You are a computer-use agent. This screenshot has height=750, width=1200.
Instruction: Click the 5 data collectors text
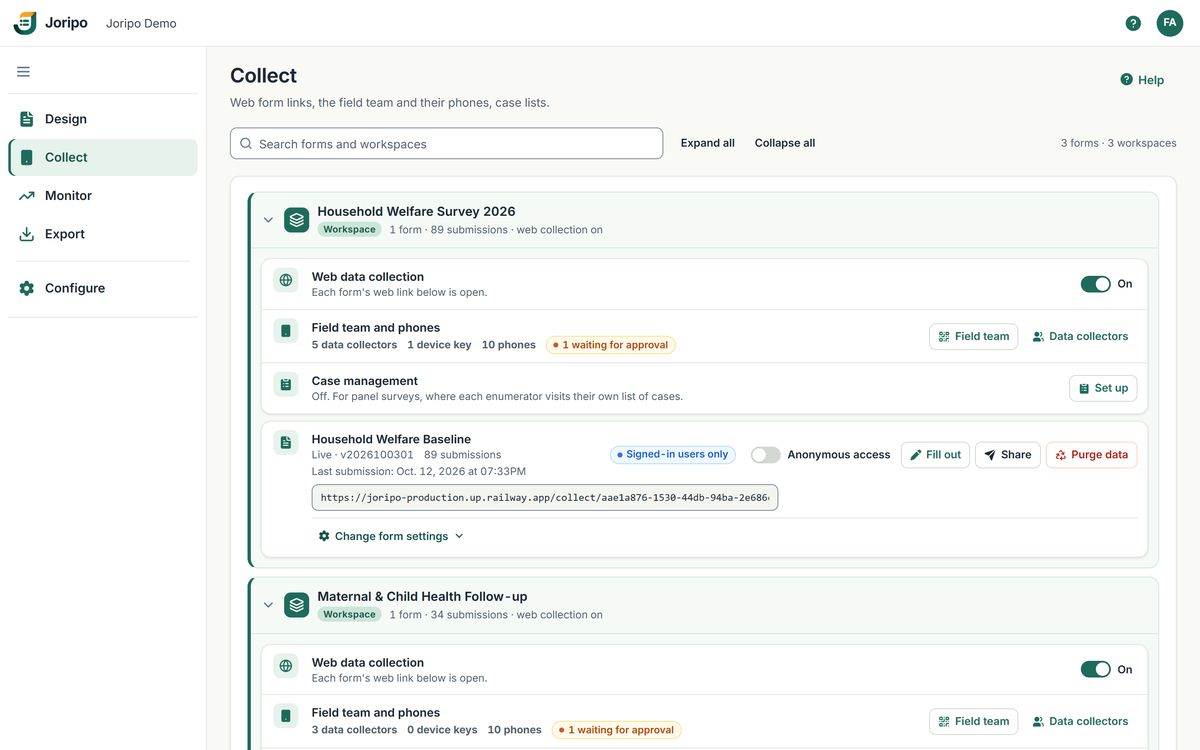pos(354,345)
